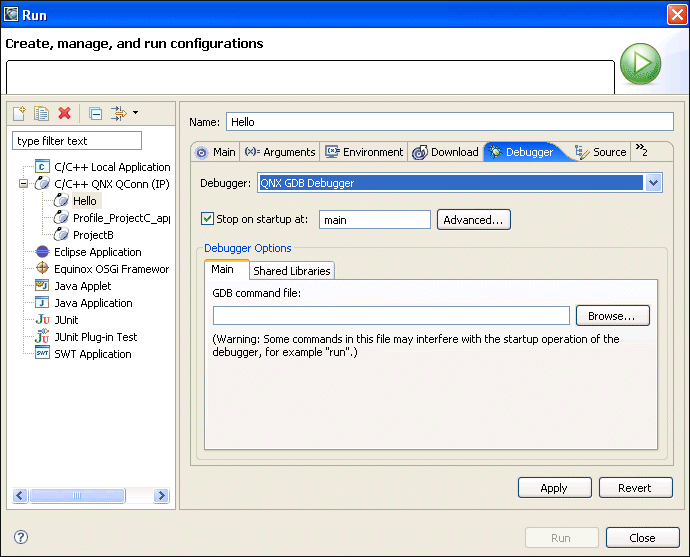Click the Advanced... button
Image resolution: width=690 pixels, height=557 pixels.
tap(474, 220)
